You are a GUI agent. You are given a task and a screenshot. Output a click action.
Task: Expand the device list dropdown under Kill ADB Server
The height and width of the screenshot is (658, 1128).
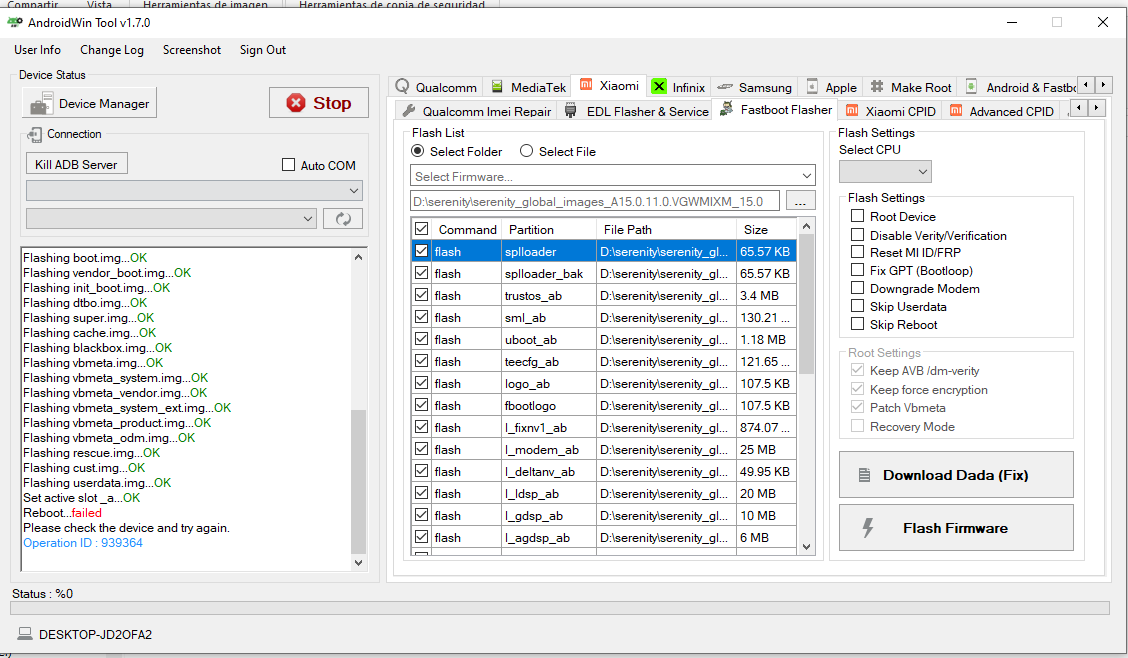tap(194, 191)
